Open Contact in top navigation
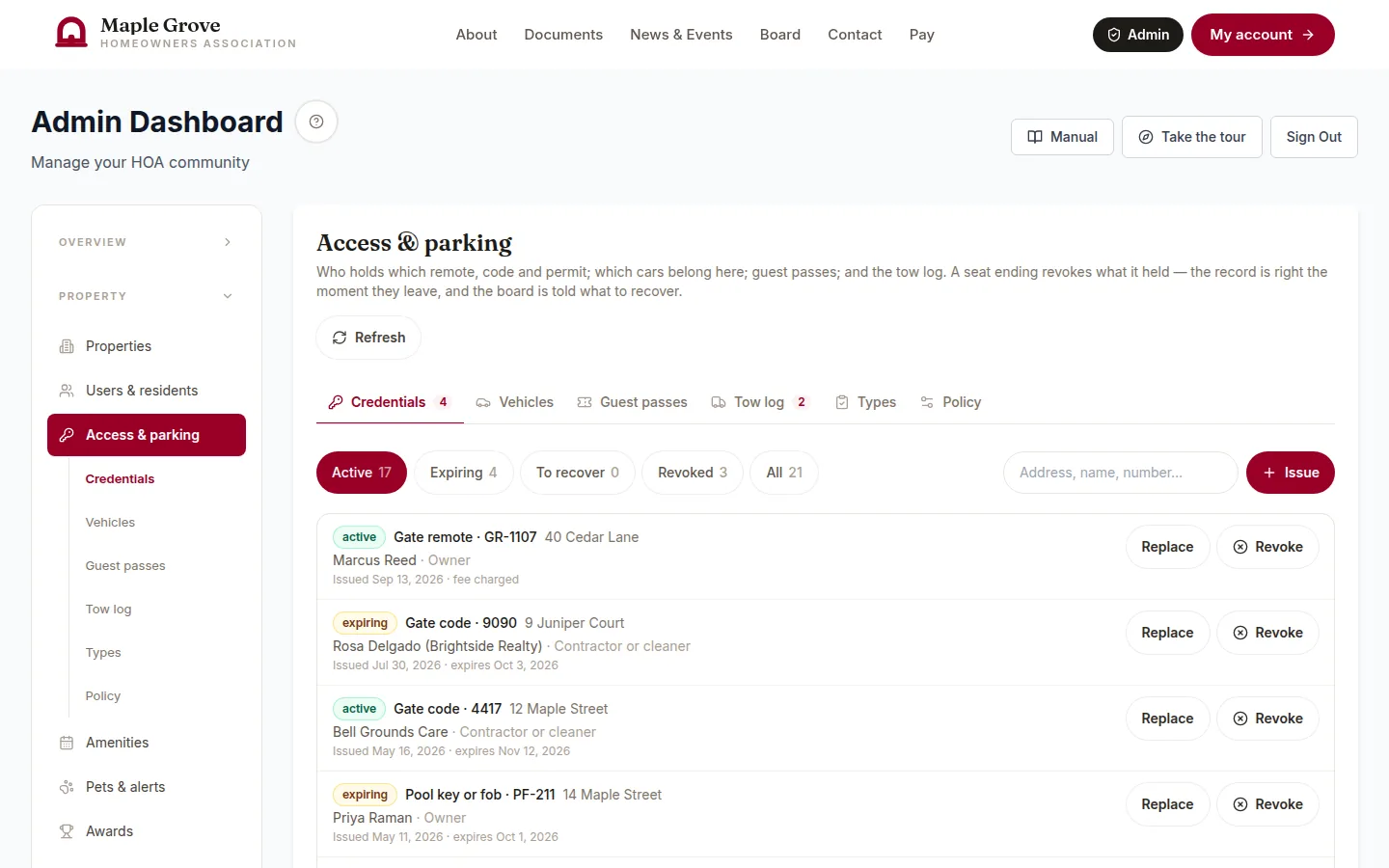The height and width of the screenshot is (868, 1389). pos(855,35)
